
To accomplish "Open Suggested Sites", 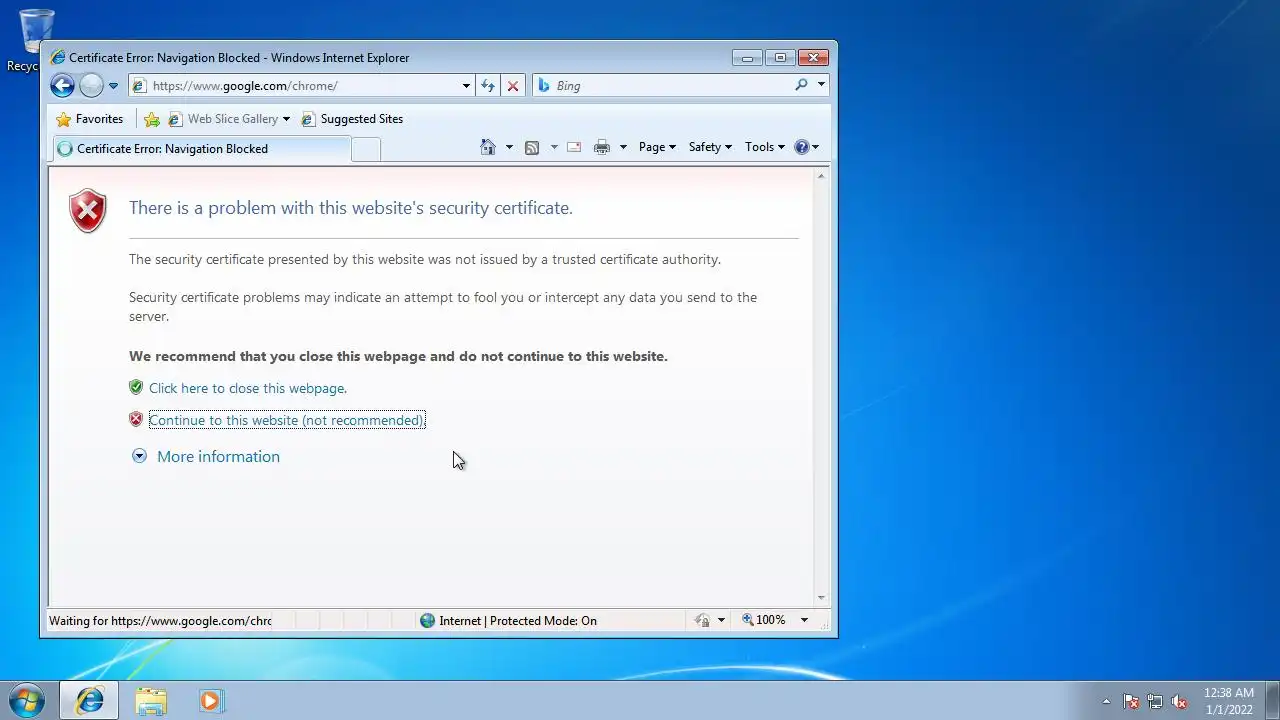I will click(352, 119).
